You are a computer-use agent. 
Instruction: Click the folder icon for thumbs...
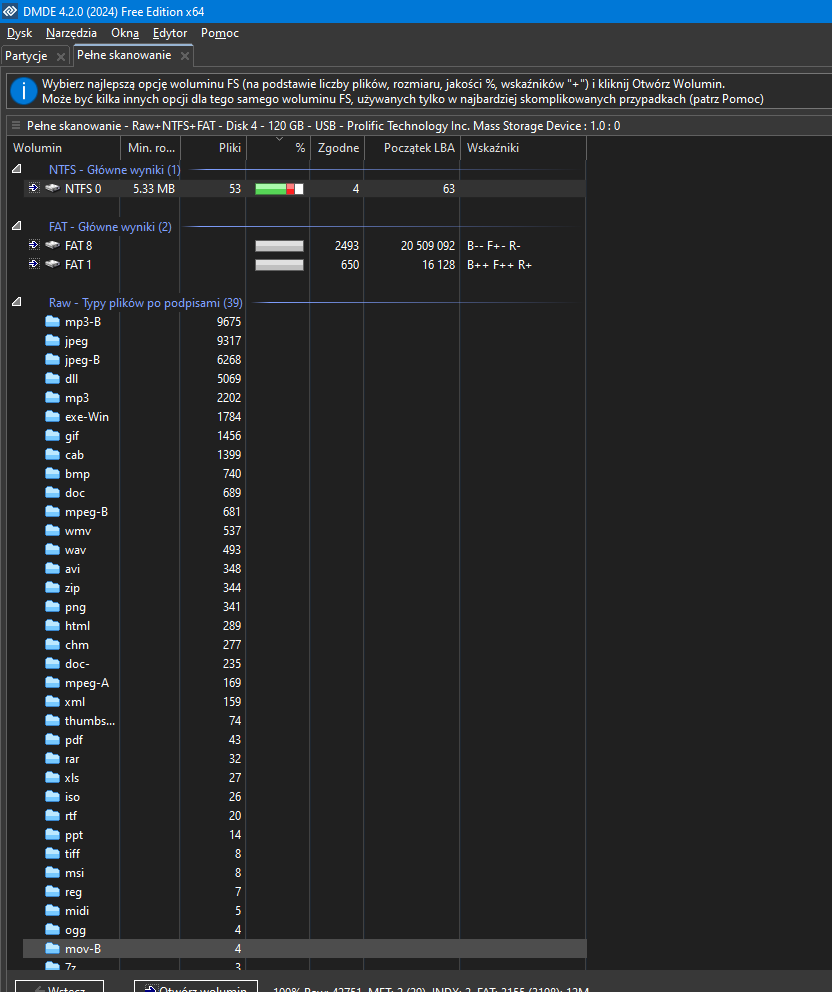click(53, 720)
